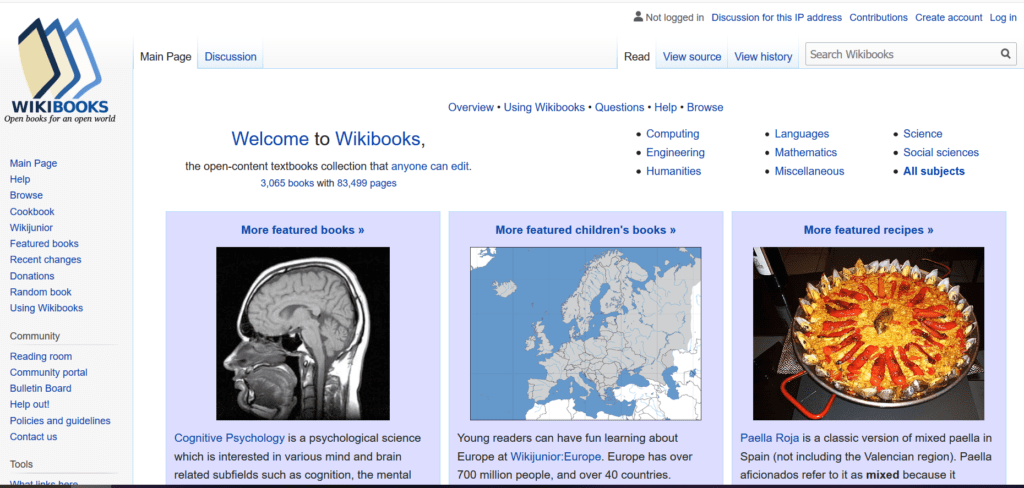Select the Main Page tab
The width and height of the screenshot is (1024, 488).
point(166,57)
